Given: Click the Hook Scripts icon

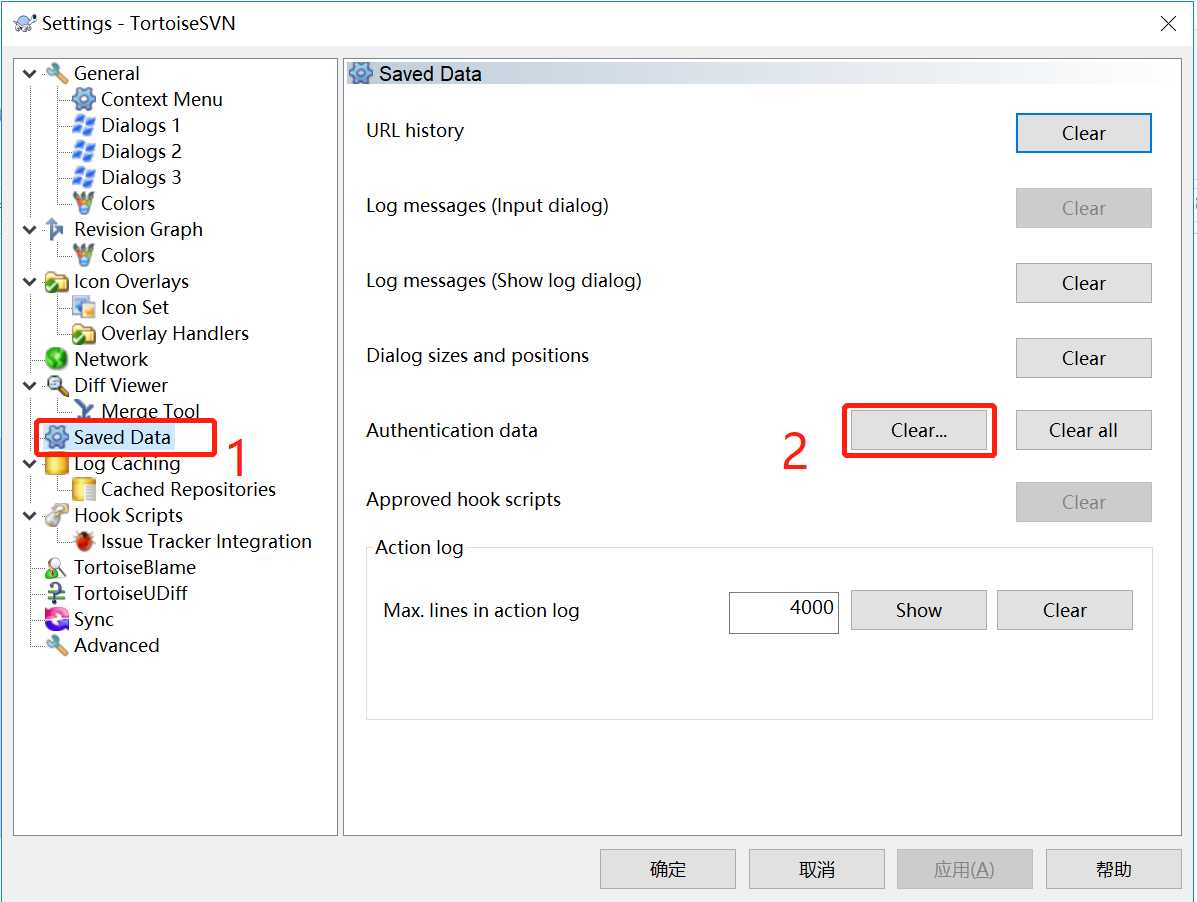Looking at the screenshot, I should [56, 515].
